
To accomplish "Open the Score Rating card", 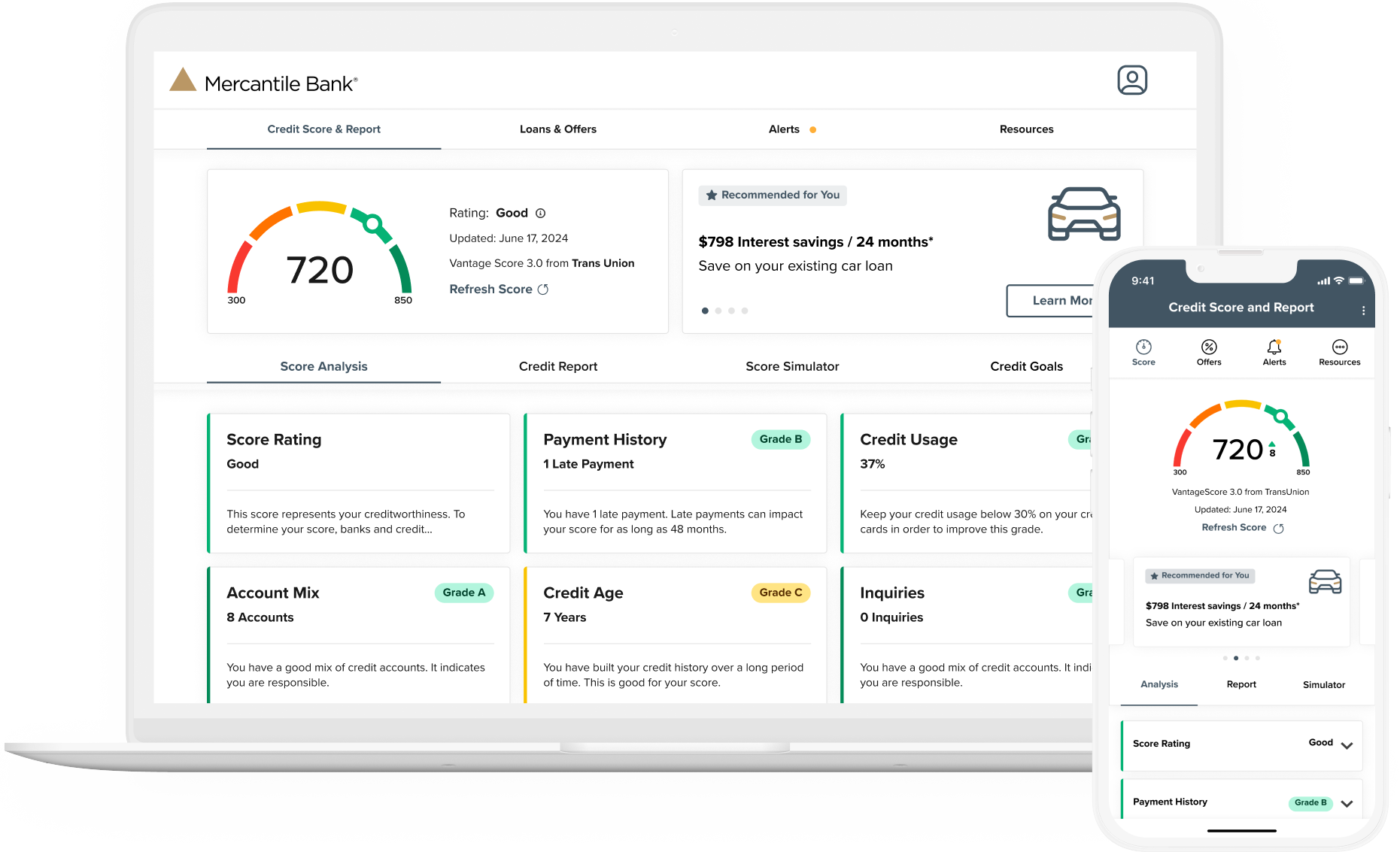I will (359, 483).
